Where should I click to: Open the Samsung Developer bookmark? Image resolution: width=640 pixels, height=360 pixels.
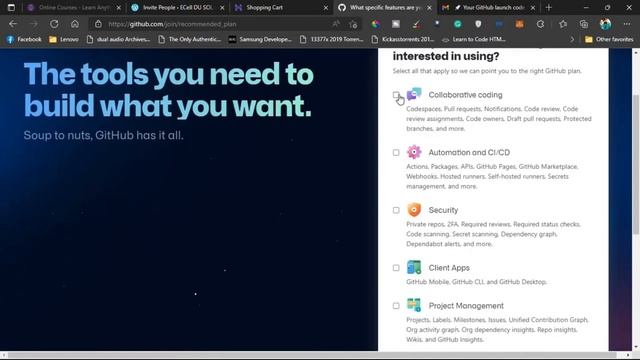click(260, 40)
